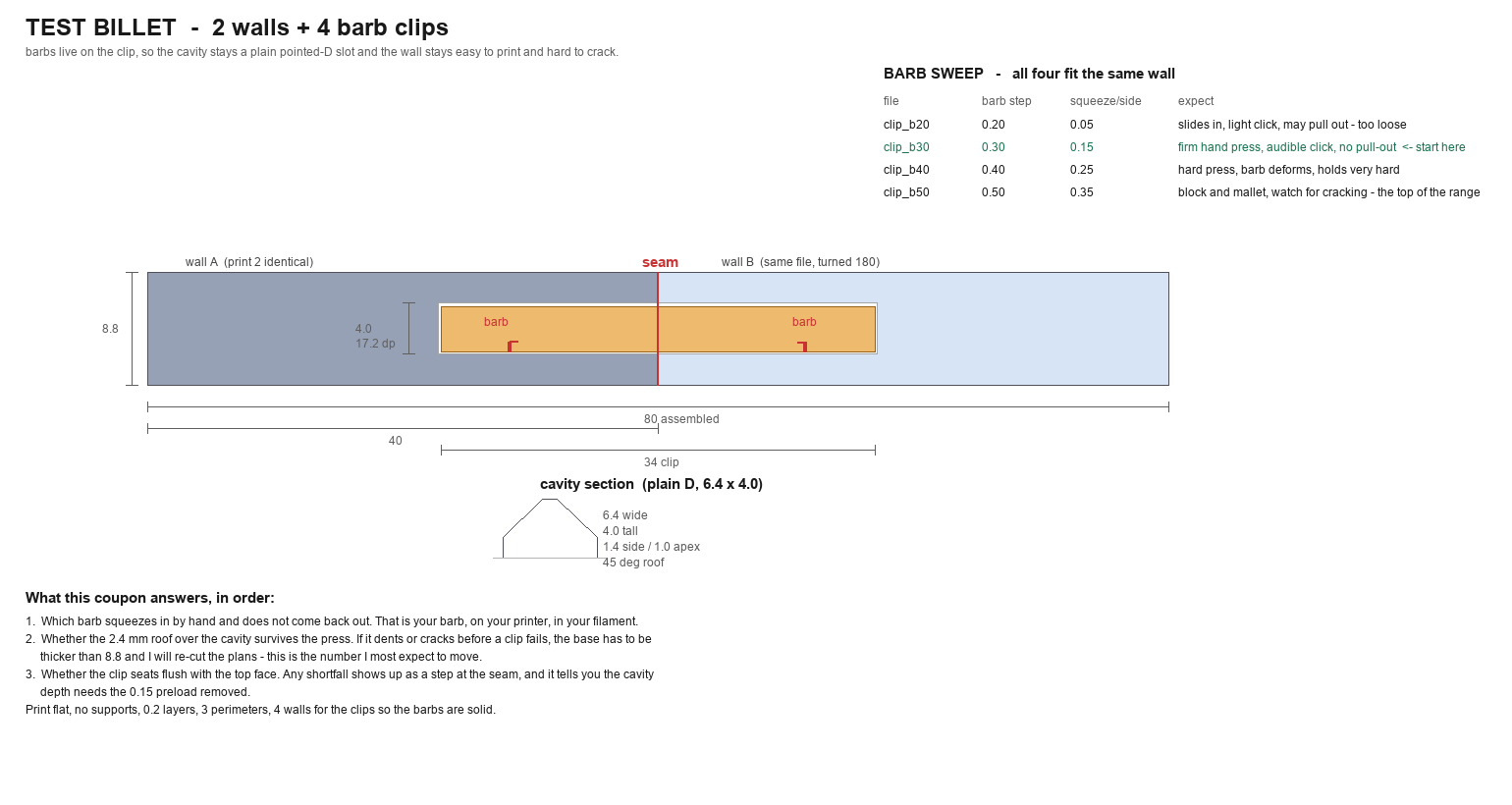Click the "expect" column header

pyautogui.click(x=1196, y=101)
